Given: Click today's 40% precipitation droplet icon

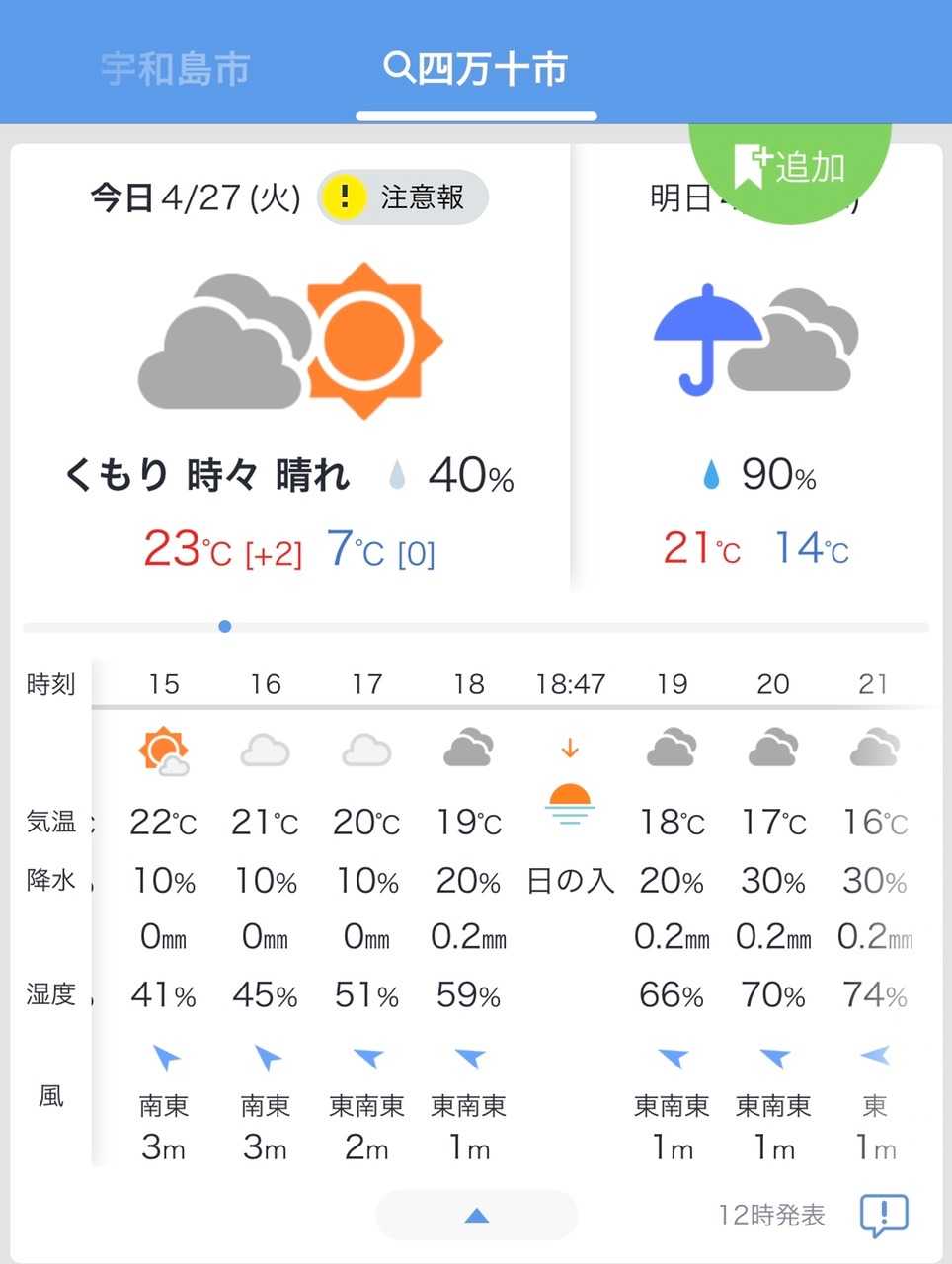Looking at the screenshot, I should (x=397, y=476).
